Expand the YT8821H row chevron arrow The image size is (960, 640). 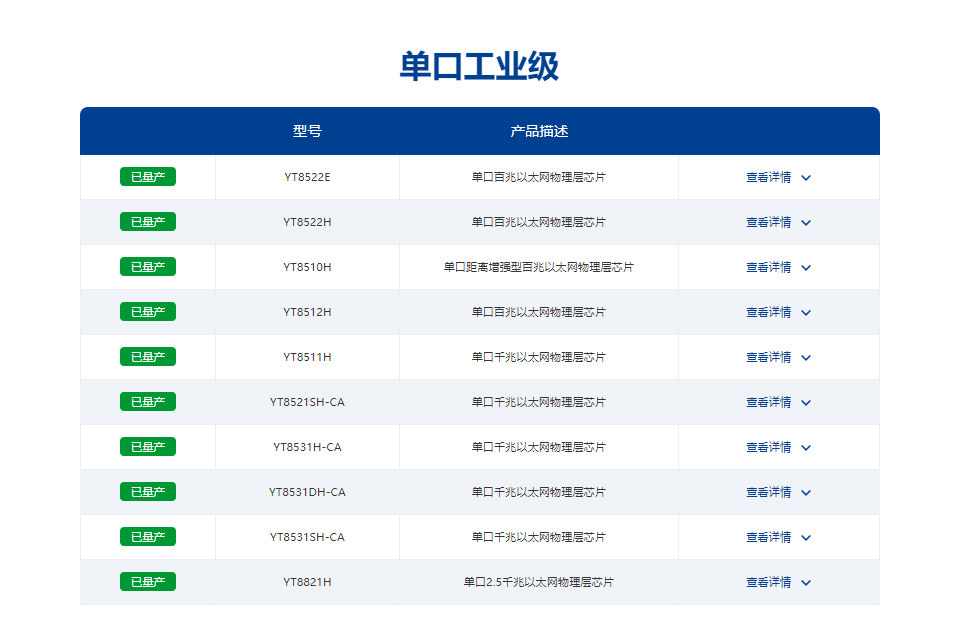pos(806,582)
